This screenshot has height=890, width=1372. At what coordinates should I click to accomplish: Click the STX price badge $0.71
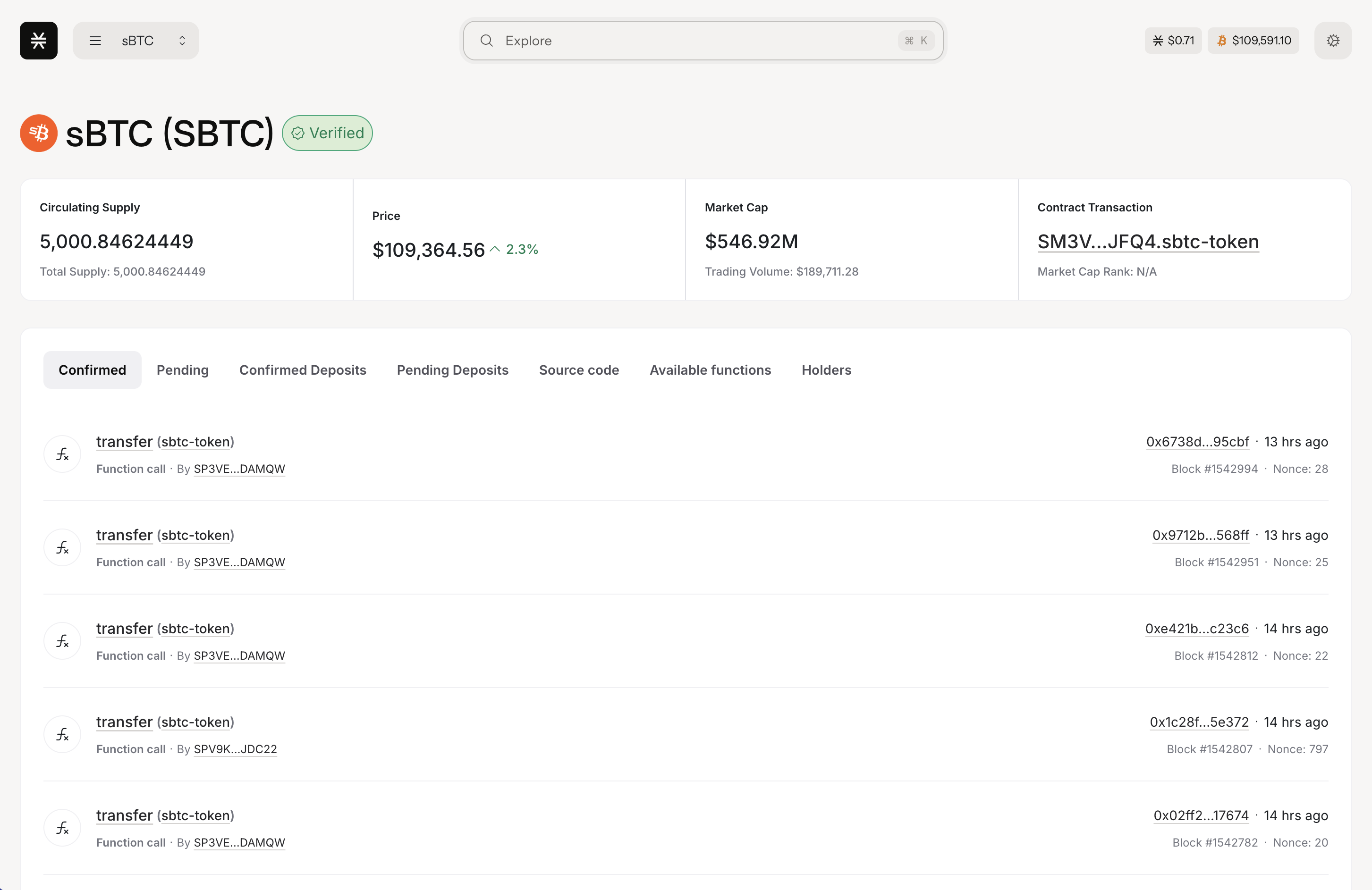1173,40
